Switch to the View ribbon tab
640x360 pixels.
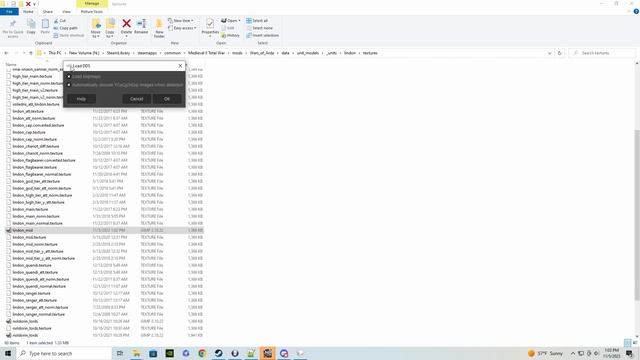[x=66, y=11]
